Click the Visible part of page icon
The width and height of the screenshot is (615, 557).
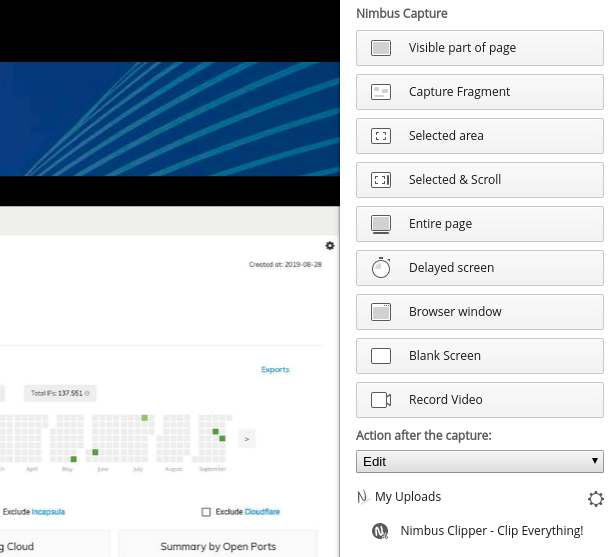(381, 48)
